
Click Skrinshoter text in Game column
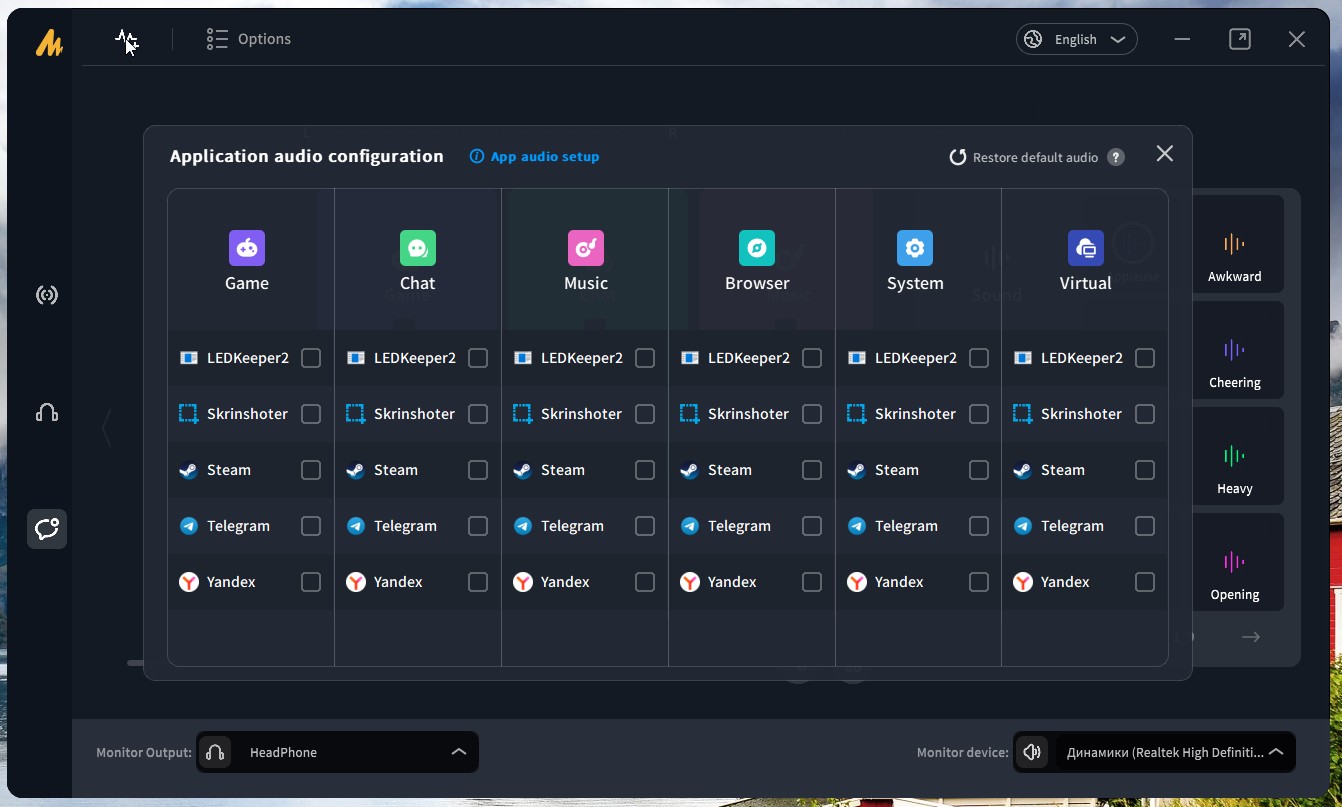(247, 414)
